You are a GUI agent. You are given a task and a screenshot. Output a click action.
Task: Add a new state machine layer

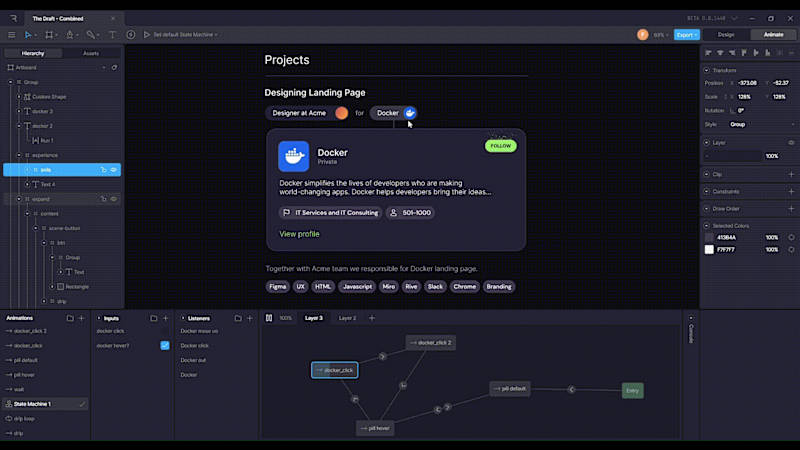pos(371,318)
